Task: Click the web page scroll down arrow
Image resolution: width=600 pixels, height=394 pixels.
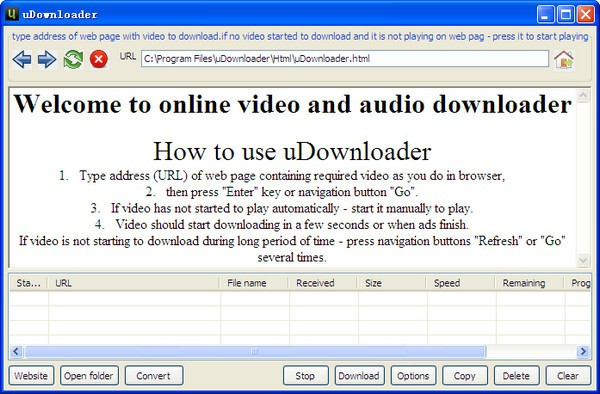Action: (583, 260)
